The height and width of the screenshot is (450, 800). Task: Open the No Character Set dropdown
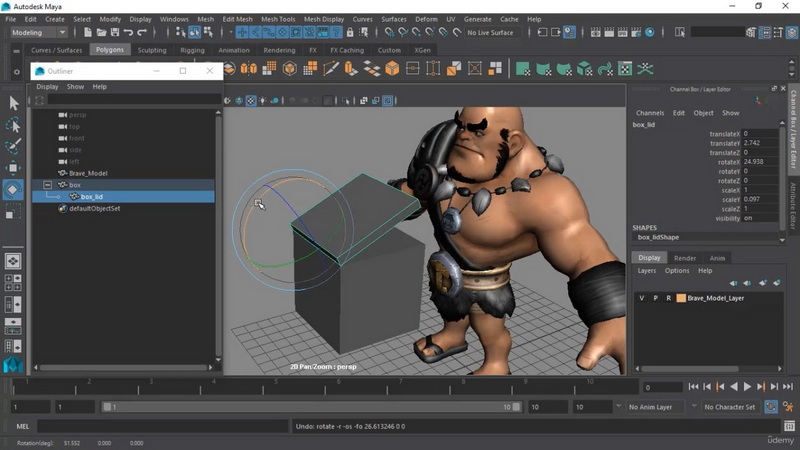point(731,407)
